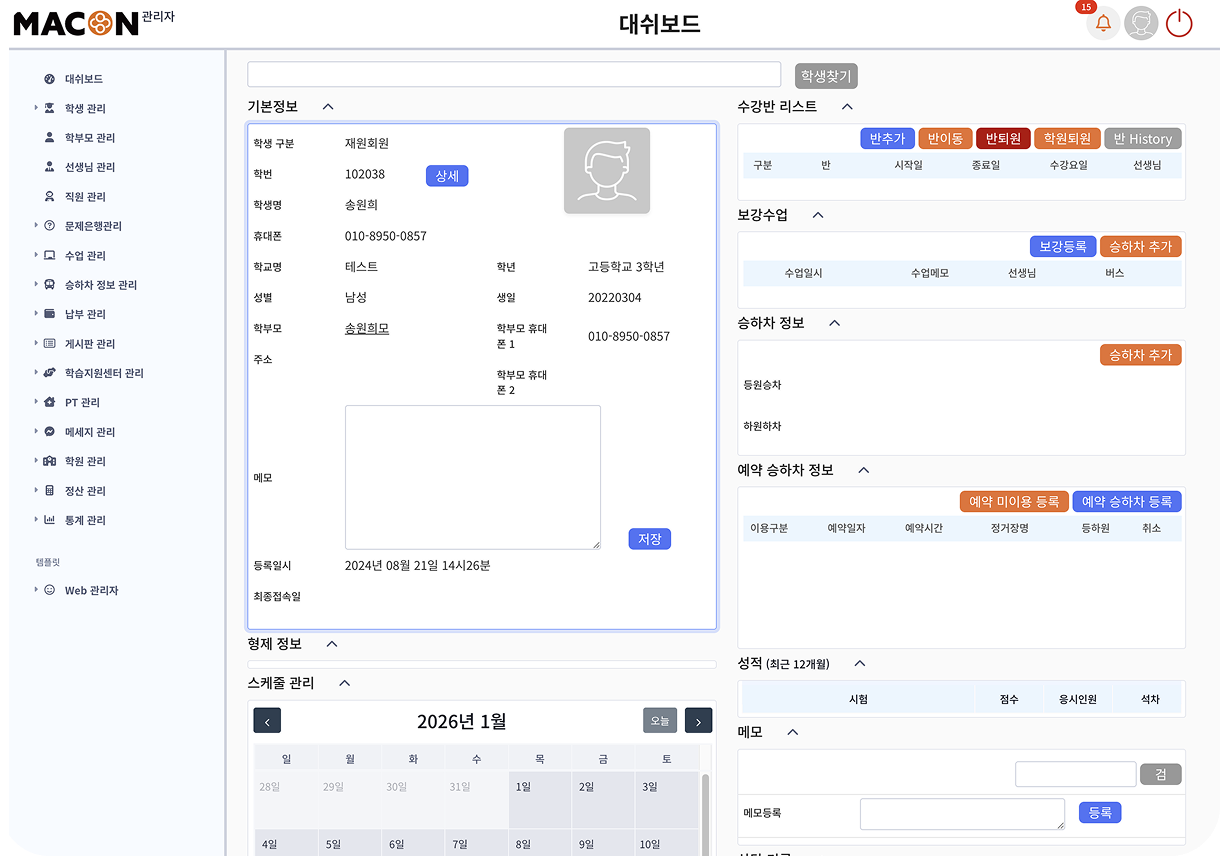Click the bus icon for 승하차 정보 관리
1220x856 pixels.
point(50,285)
